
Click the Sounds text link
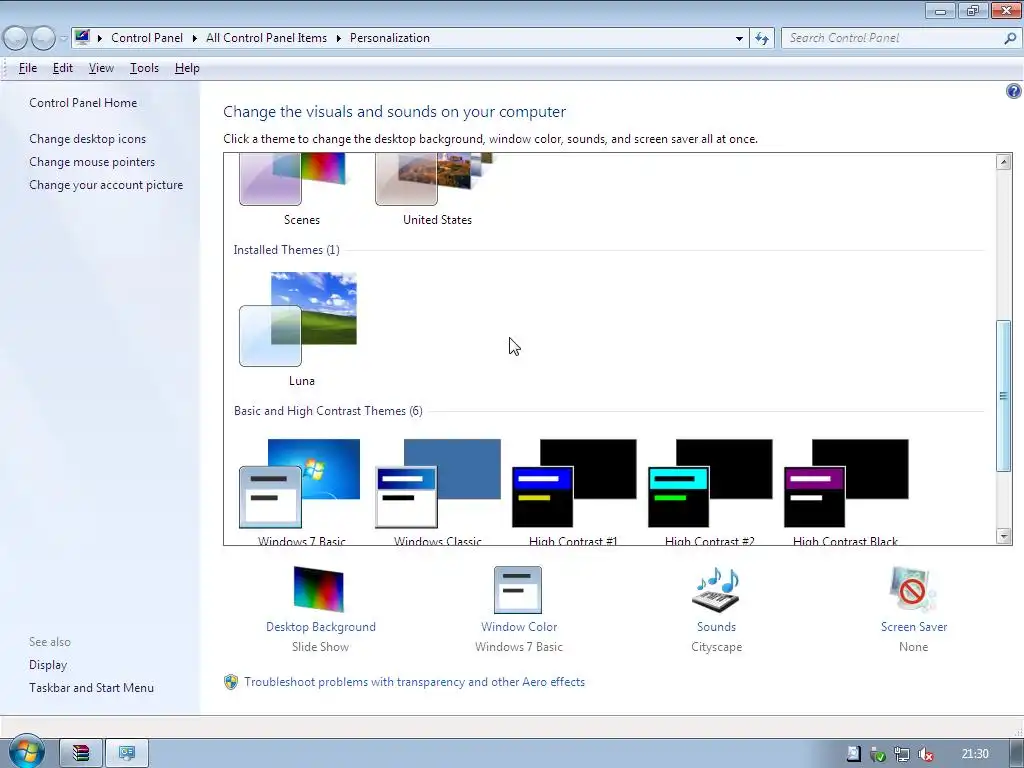[716, 627]
